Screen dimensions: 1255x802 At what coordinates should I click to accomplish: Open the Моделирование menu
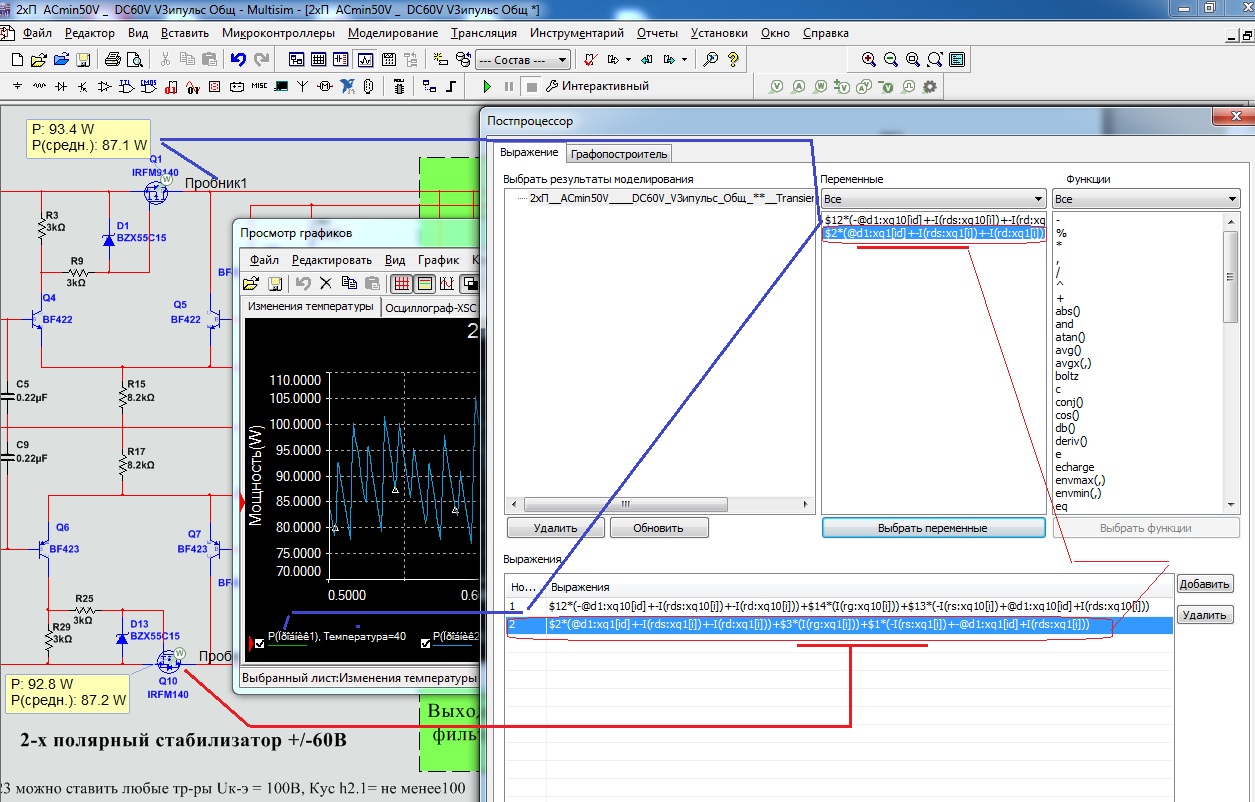393,33
